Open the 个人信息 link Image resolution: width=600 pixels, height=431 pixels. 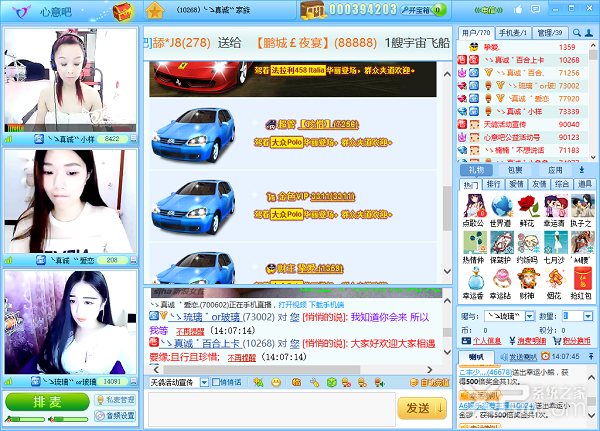[487, 341]
